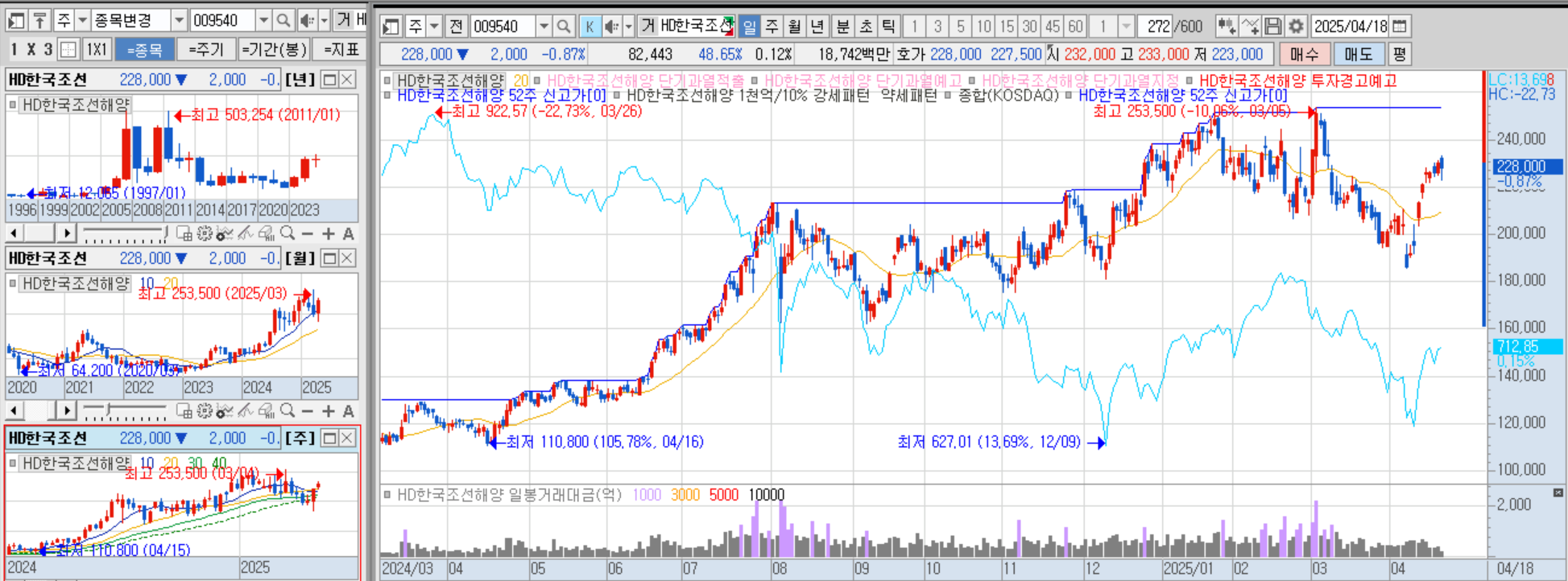
Task: Open chart settings gear in main toolbar
Action: coord(1296,27)
